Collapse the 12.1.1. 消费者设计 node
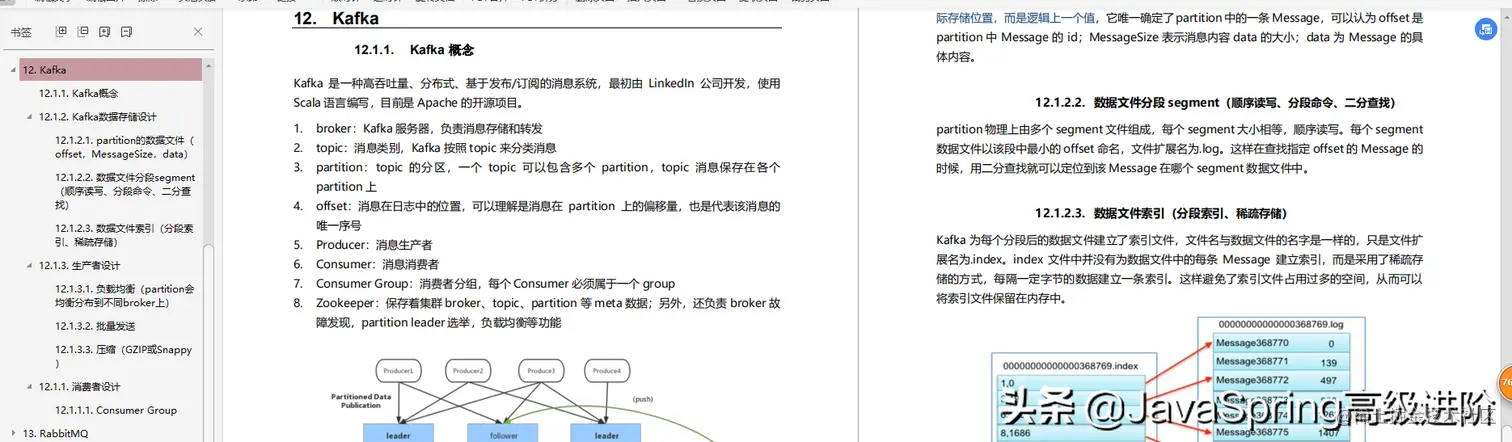 pos(30,386)
